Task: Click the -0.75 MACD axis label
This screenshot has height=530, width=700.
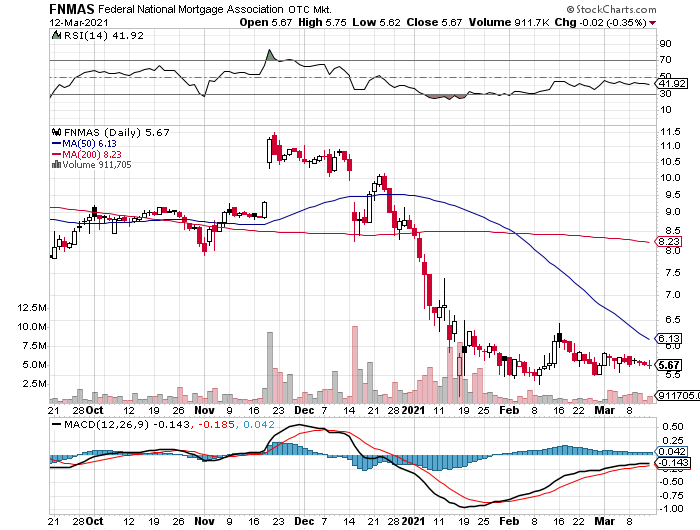Action: 671,496
